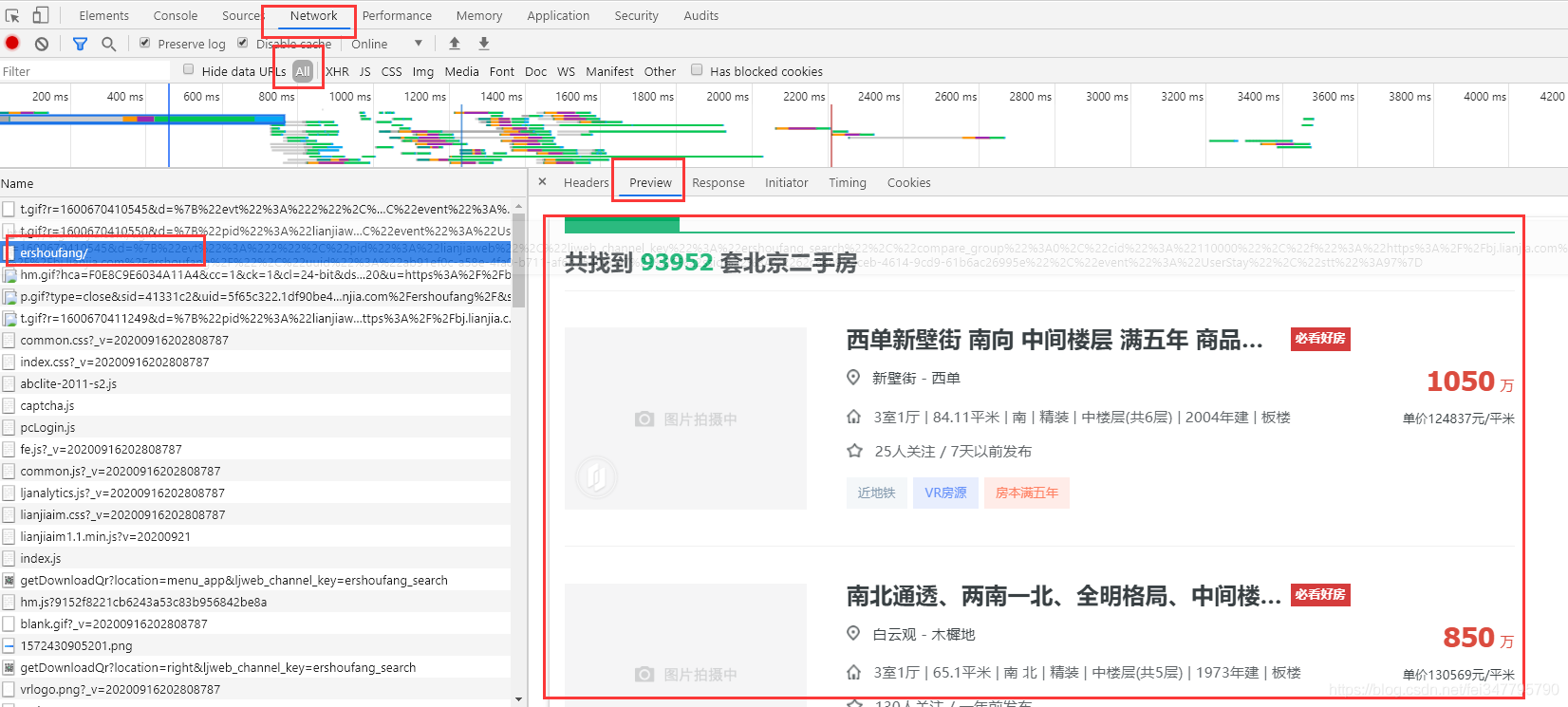Show the Headers tab of request
The height and width of the screenshot is (707, 1568).
[587, 182]
